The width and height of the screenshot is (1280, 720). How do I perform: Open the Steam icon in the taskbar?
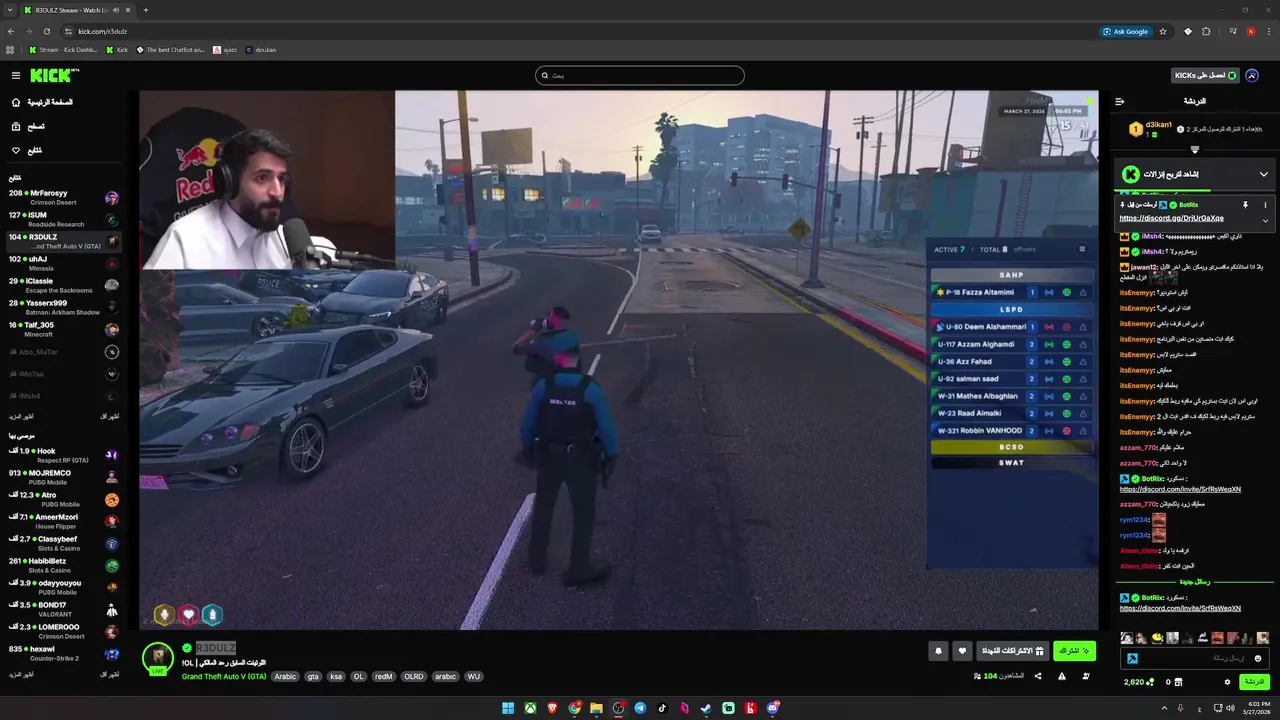tap(707, 708)
